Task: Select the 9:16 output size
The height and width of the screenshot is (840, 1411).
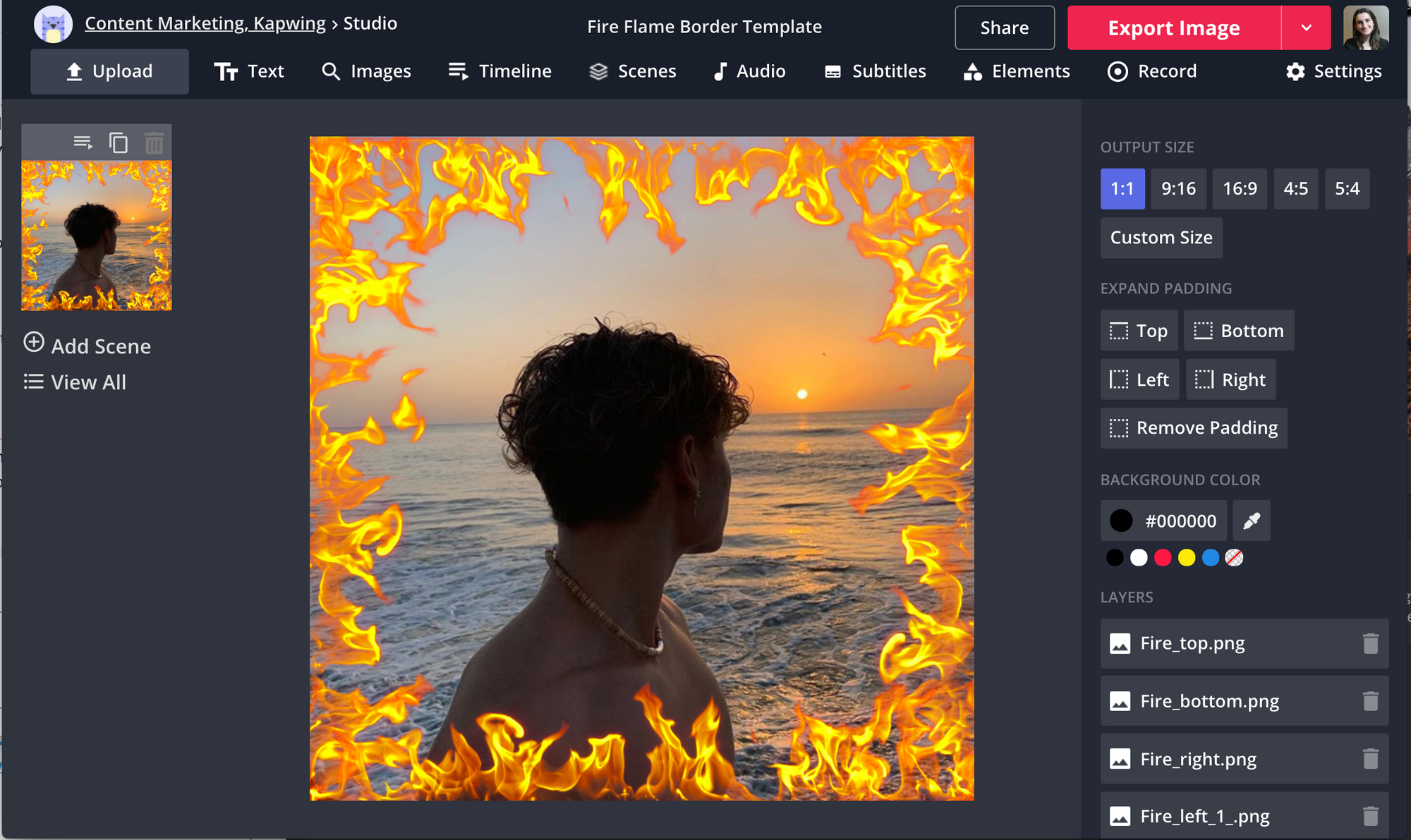Action: point(1178,189)
